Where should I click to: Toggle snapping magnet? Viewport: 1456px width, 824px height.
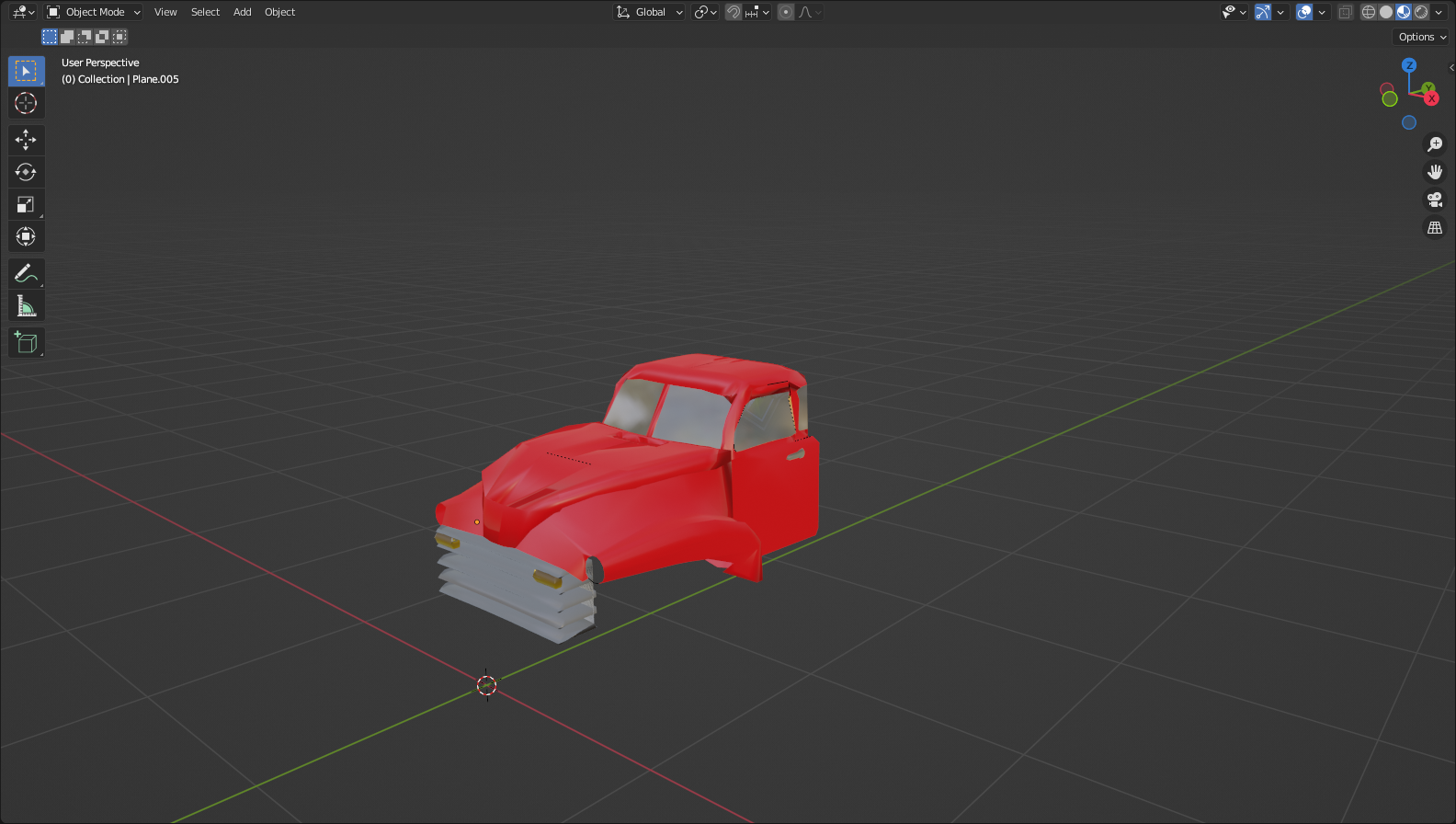coord(734,12)
